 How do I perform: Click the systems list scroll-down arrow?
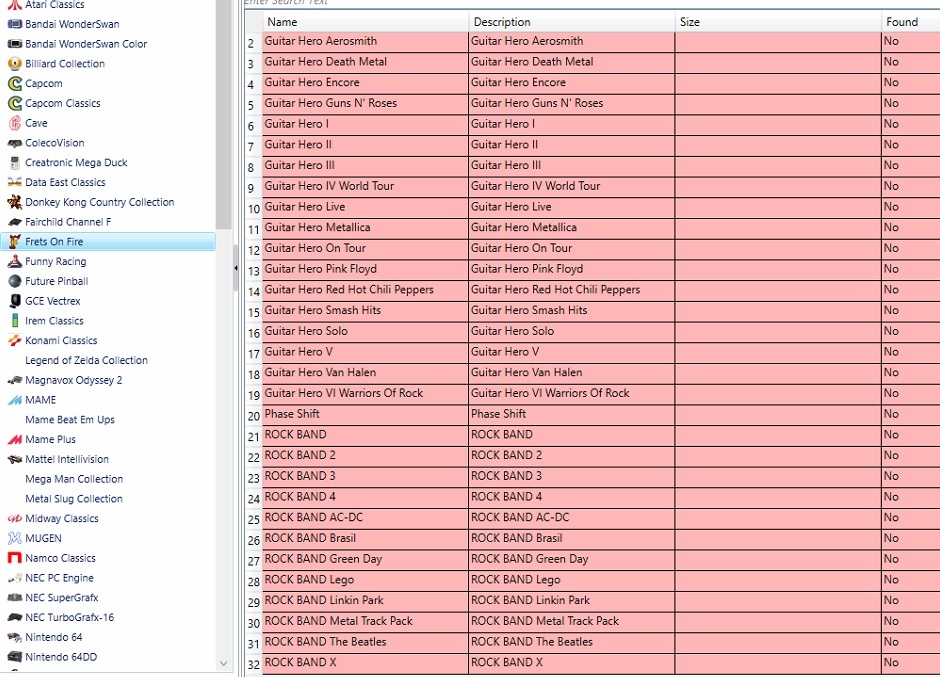coord(224,663)
